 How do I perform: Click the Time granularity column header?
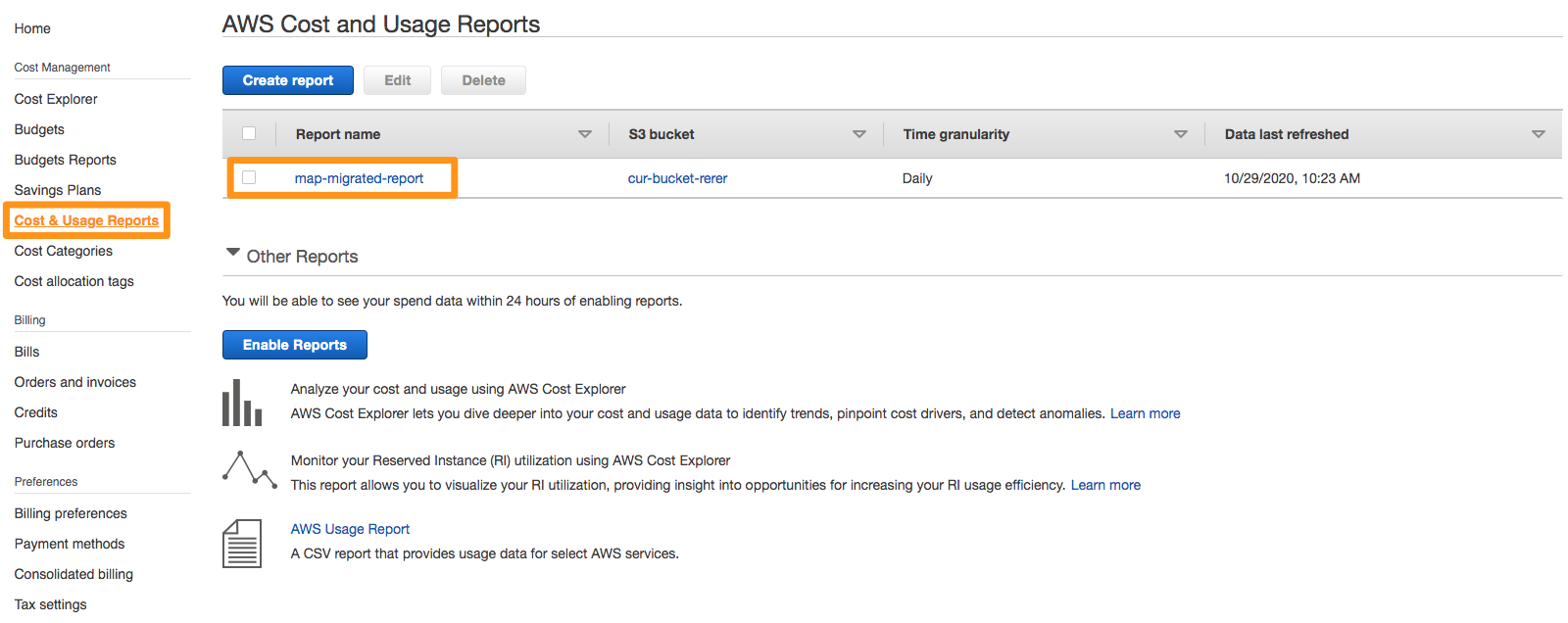click(956, 134)
